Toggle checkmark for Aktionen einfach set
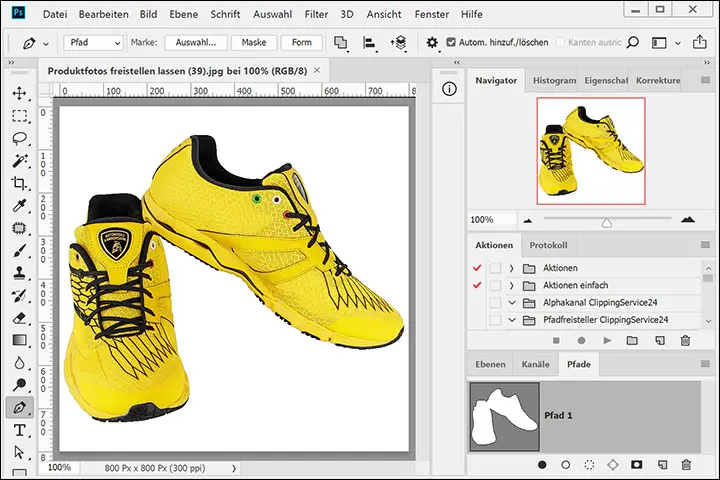 pyautogui.click(x=475, y=285)
